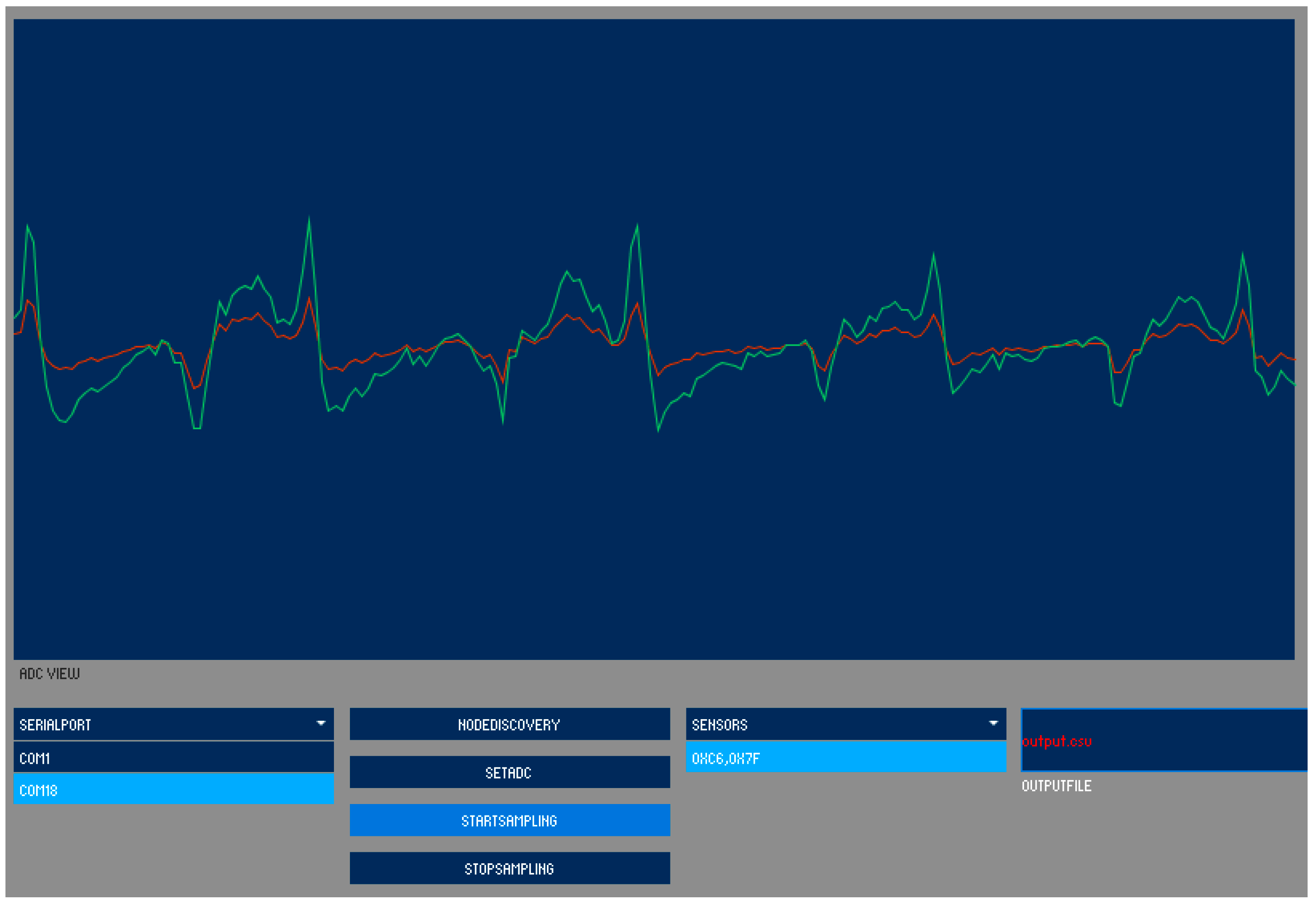
Task: Click the leftmost green peak at chart edge
Action: 28,226
